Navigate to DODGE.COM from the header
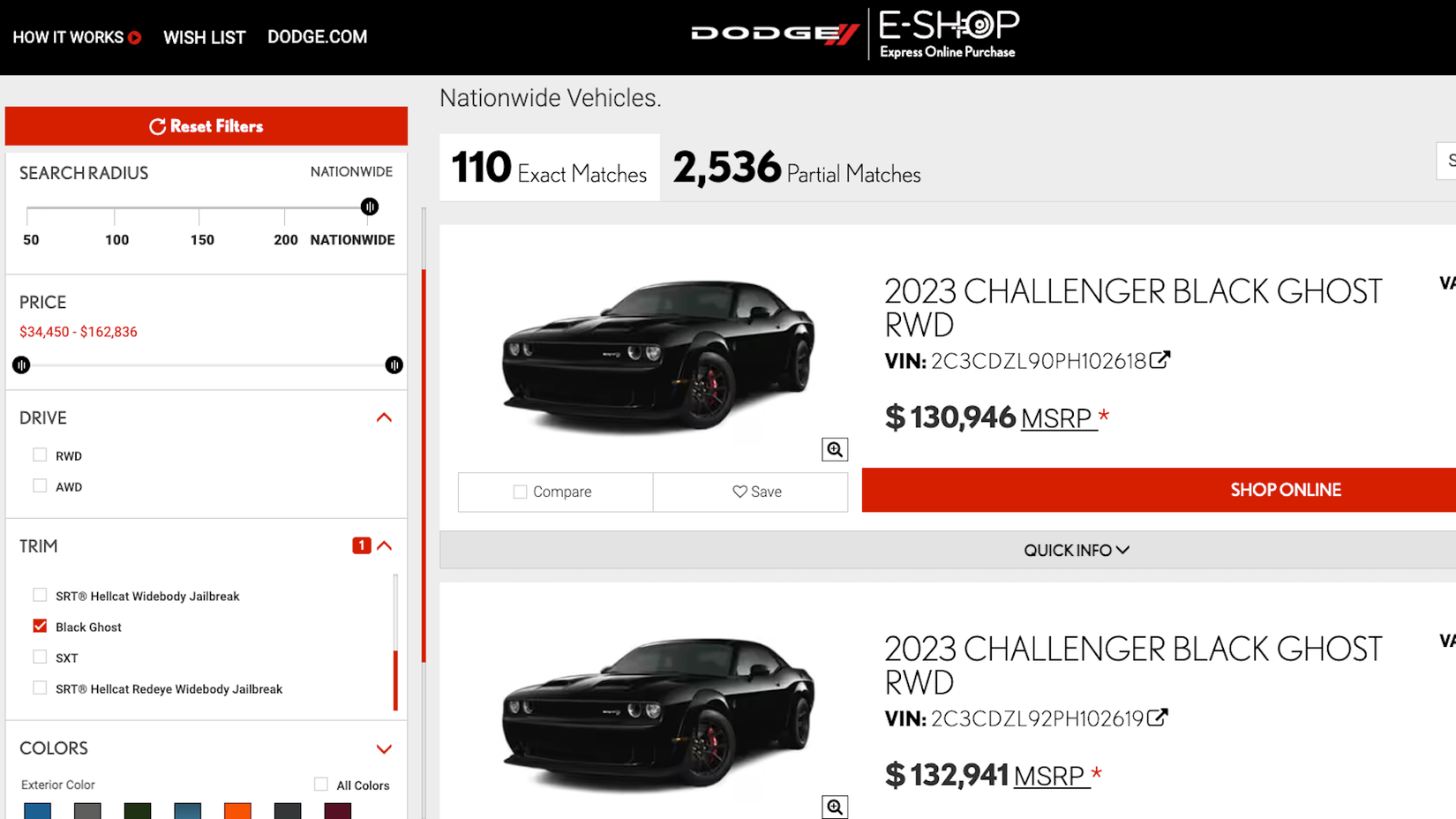 pyautogui.click(x=317, y=37)
